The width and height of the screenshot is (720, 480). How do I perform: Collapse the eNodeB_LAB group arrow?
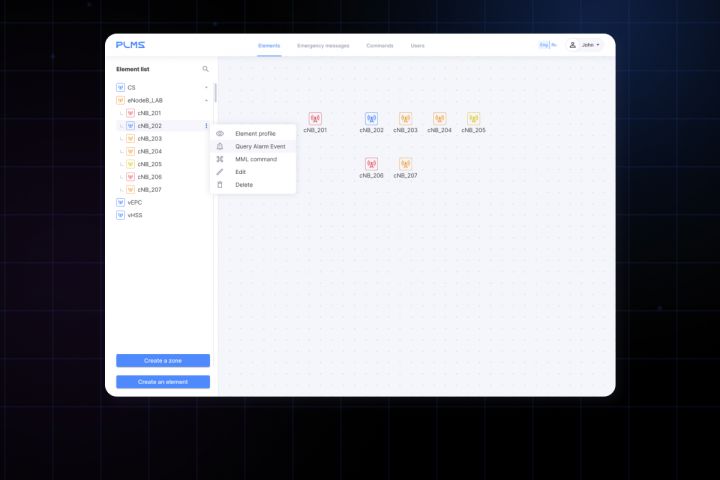[206, 100]
